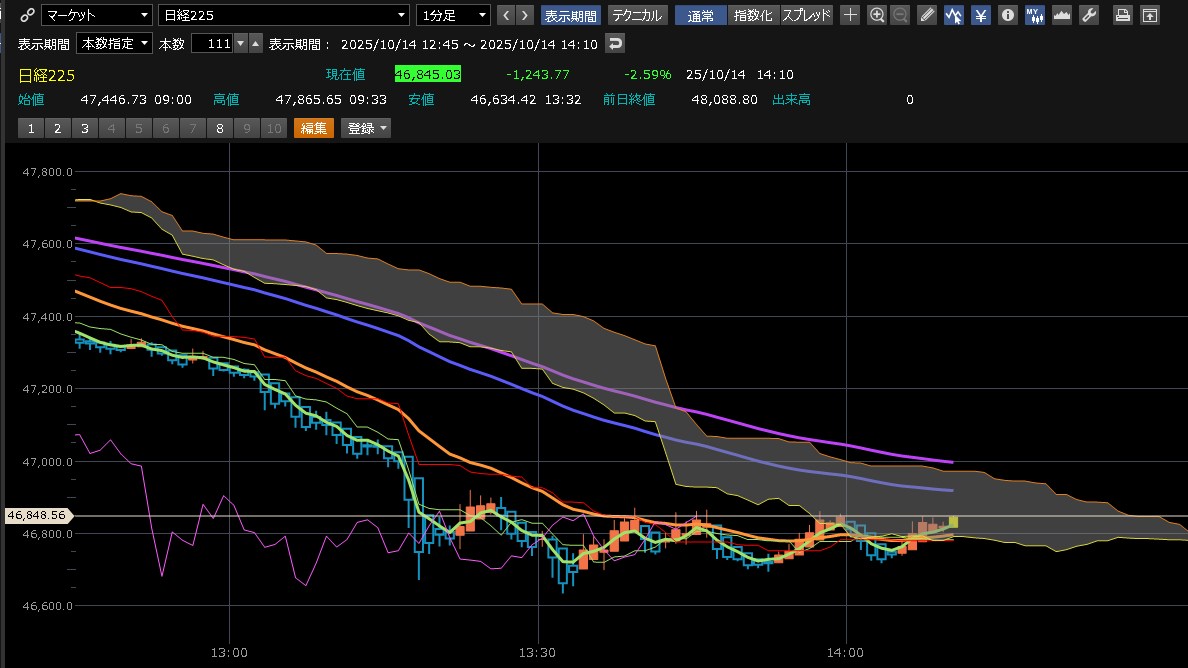
Task: Select chart preset tab 3
Action: (84, 128)
